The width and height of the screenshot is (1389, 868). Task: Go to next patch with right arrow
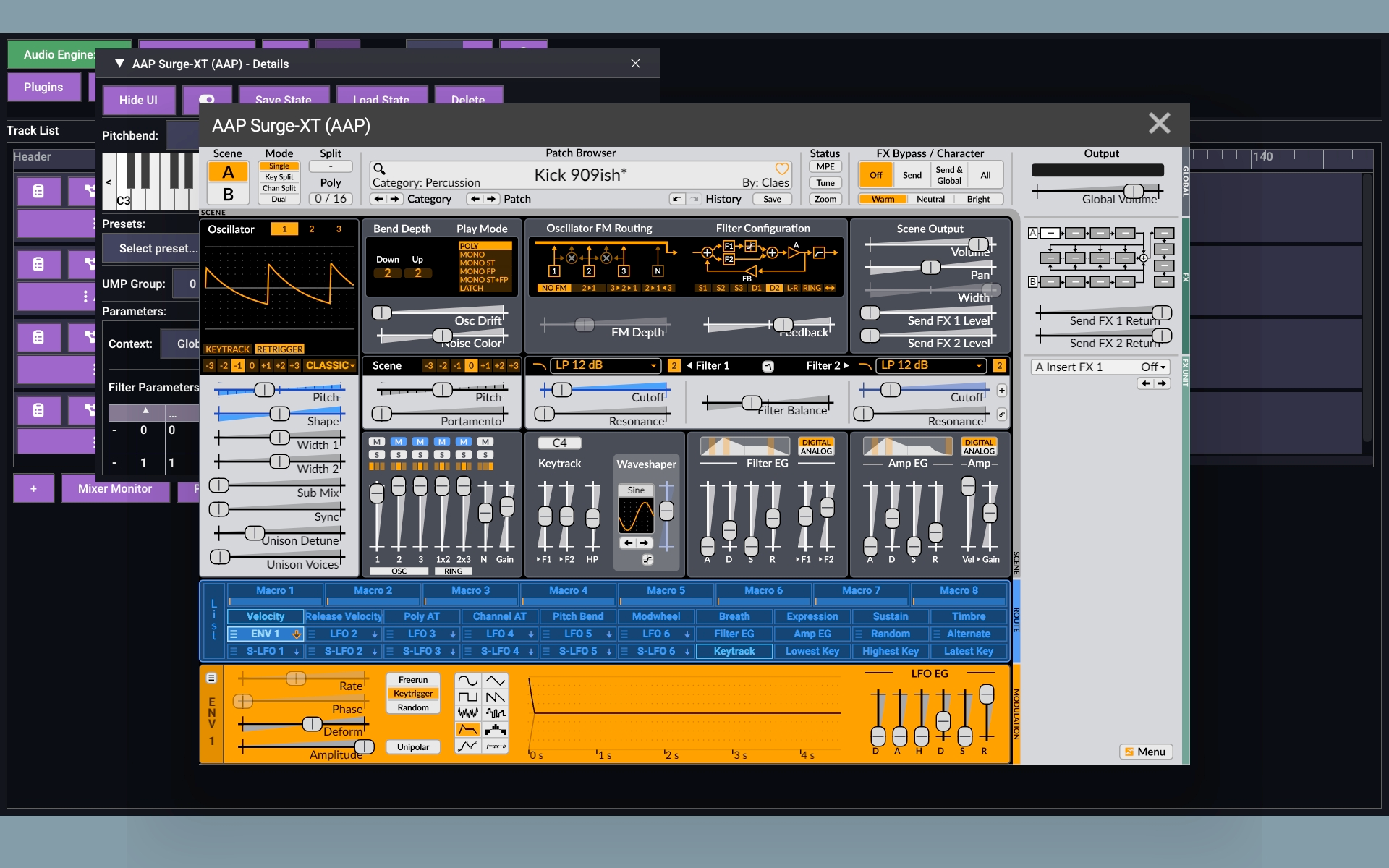(x=491, y=199)
